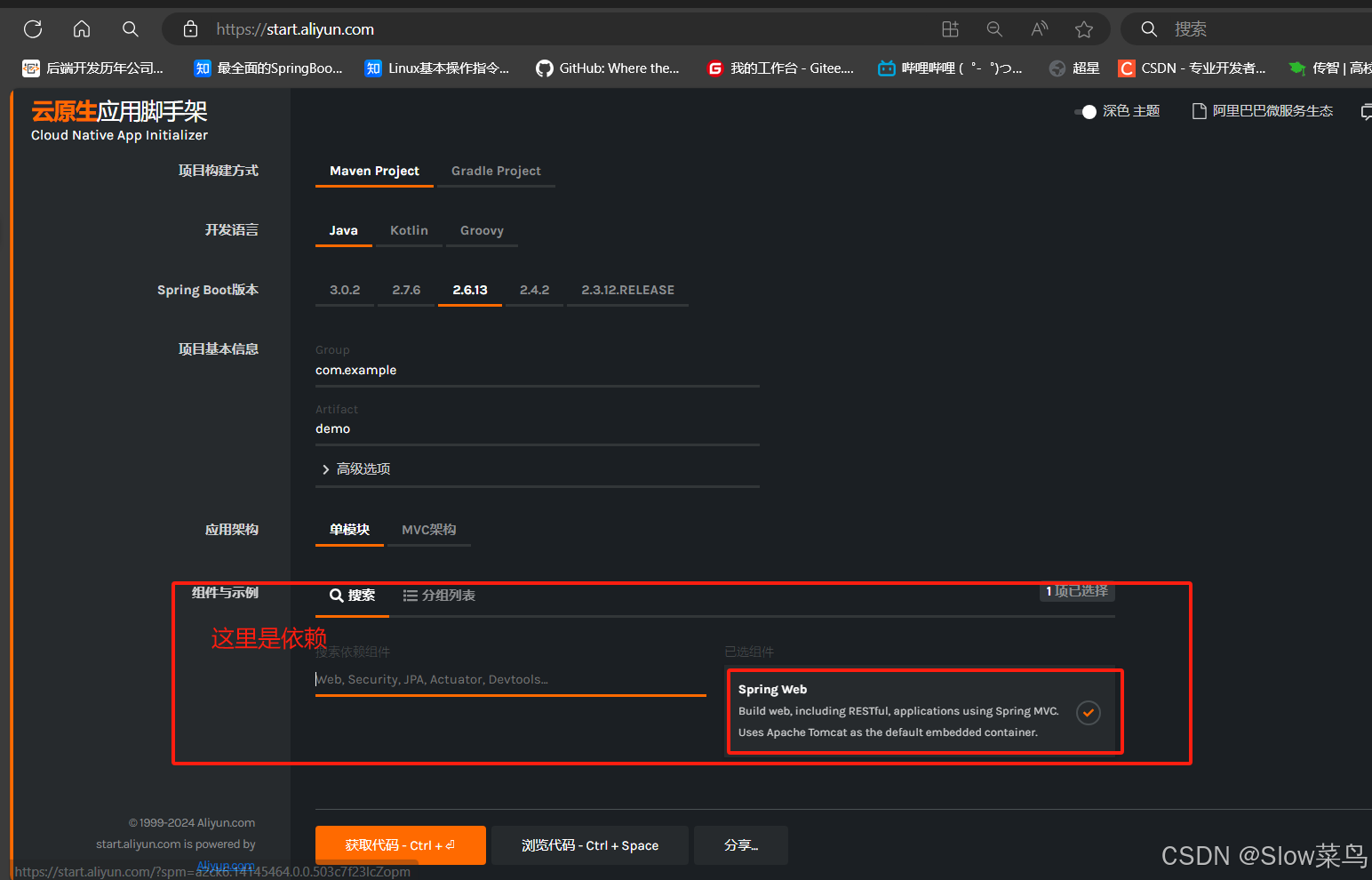Click the 分享 share button
The image size is (1372, 880).
[741, 845]
